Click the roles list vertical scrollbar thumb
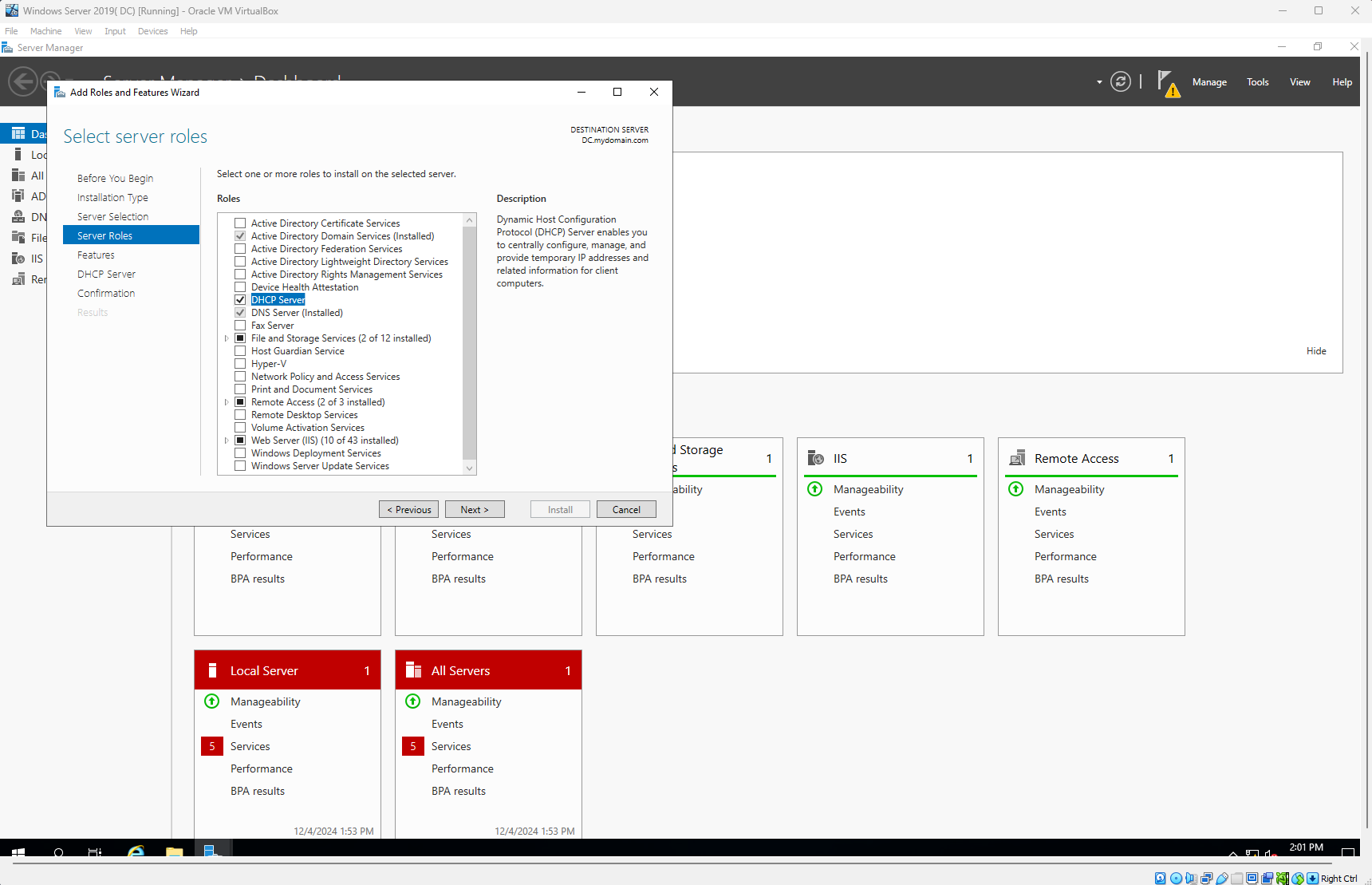The width and height of the screenshot is (1372, 885). [x=469, y=343]
